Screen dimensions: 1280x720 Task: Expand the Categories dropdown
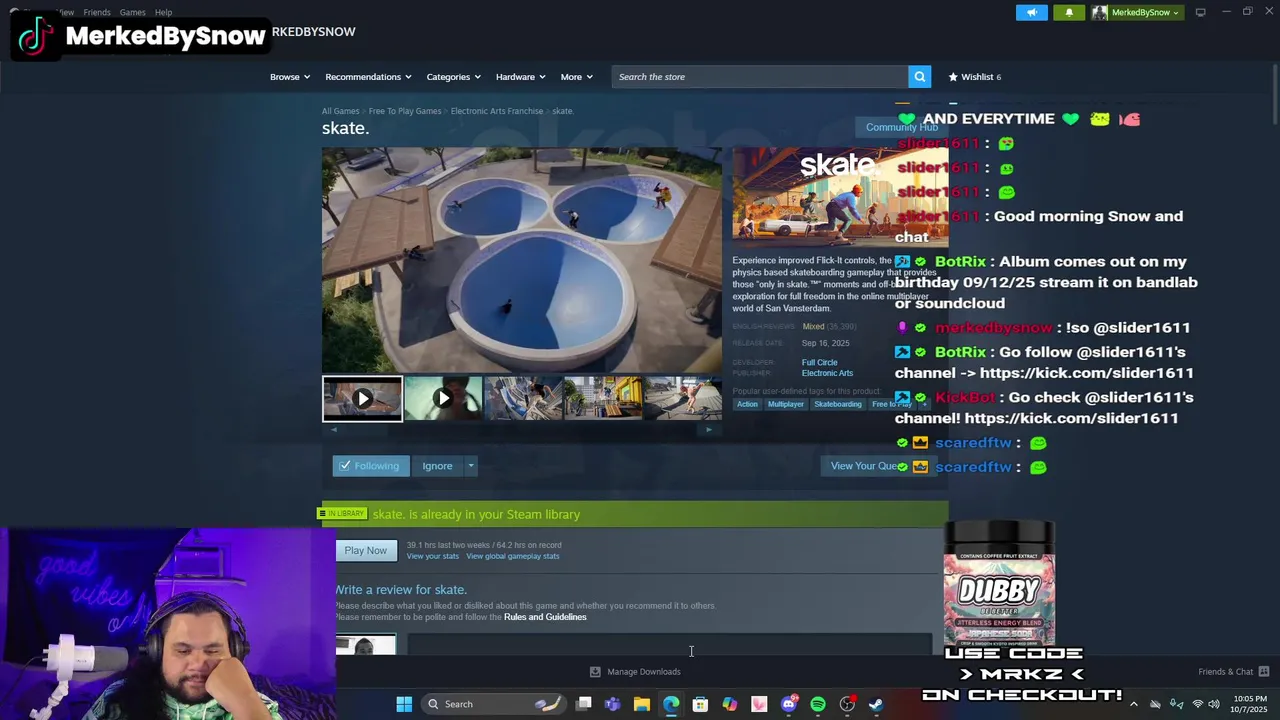pyautogui.click(x=453, y=77)
